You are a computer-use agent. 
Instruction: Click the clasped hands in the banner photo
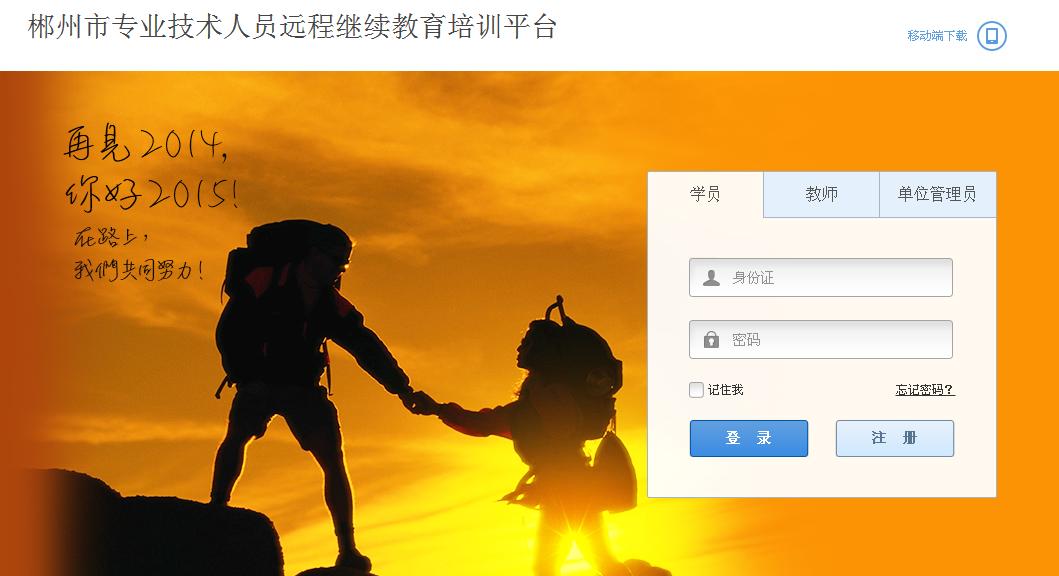click(424, 403)
